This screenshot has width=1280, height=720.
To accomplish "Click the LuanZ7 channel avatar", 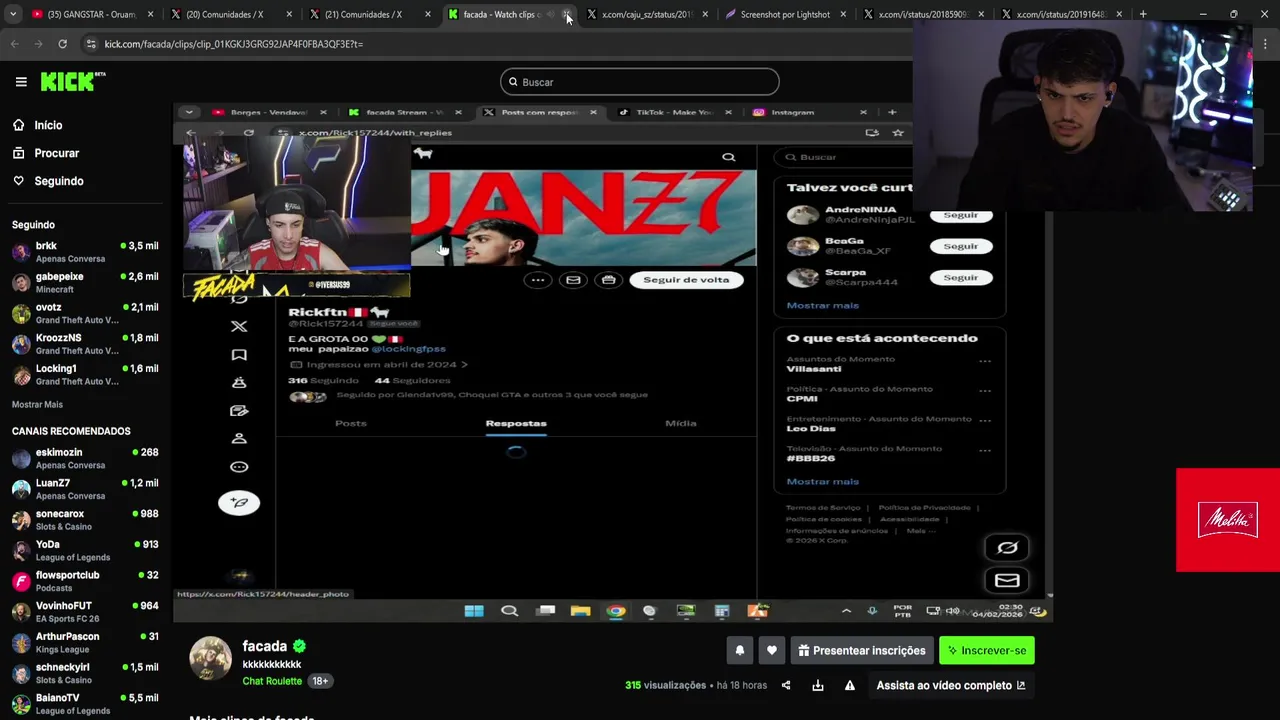I will (21, 489).
